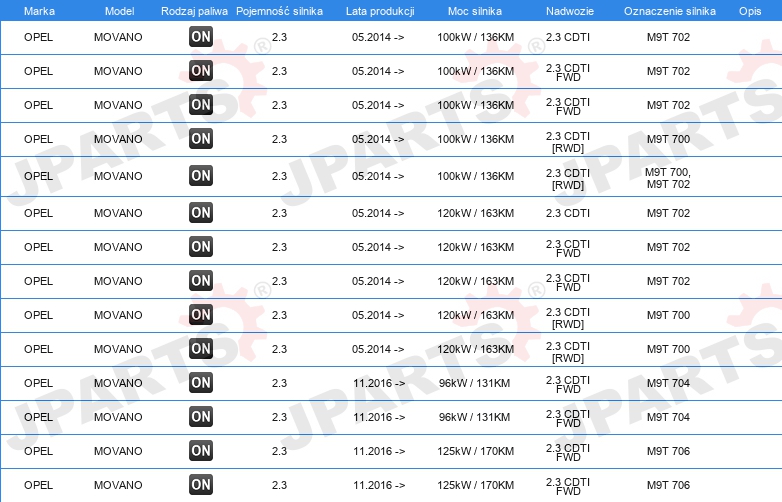Select '100kW / 136KM' in the M9T 700, M9T 702 row
Image resolution: width=782 pixels, height=502 pixels.
pyautogui.click(x=475, y=176)
